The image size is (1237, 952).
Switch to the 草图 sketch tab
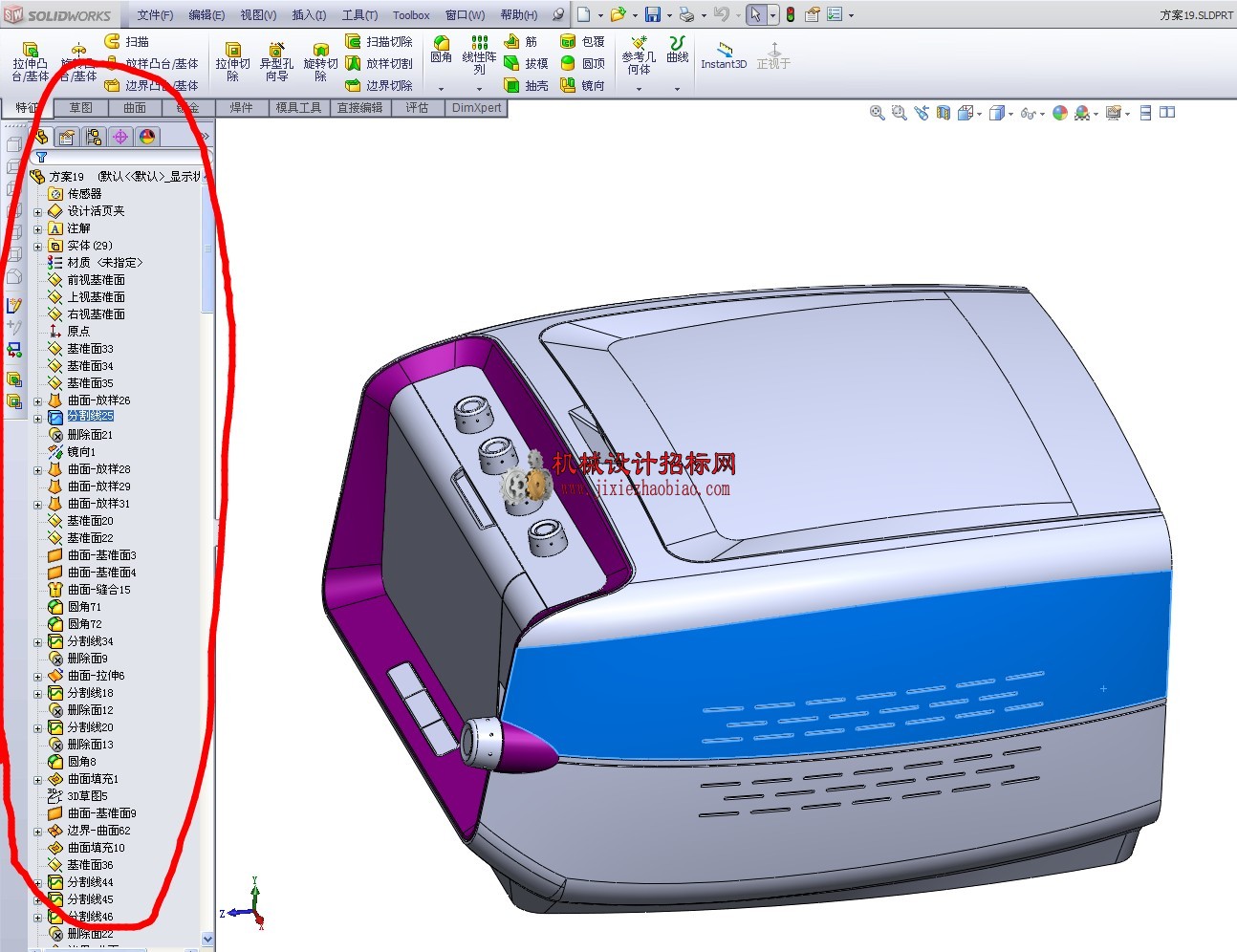tap(81, 108)
